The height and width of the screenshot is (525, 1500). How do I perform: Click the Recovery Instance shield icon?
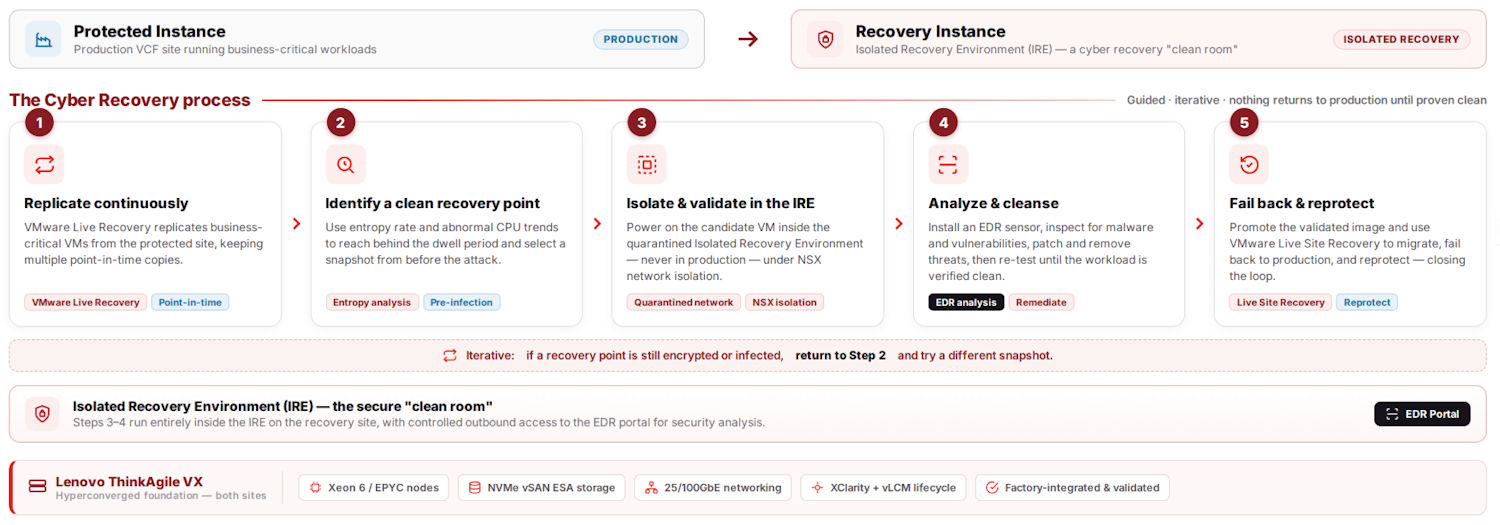pyautogui.click(x=825, y=39)
